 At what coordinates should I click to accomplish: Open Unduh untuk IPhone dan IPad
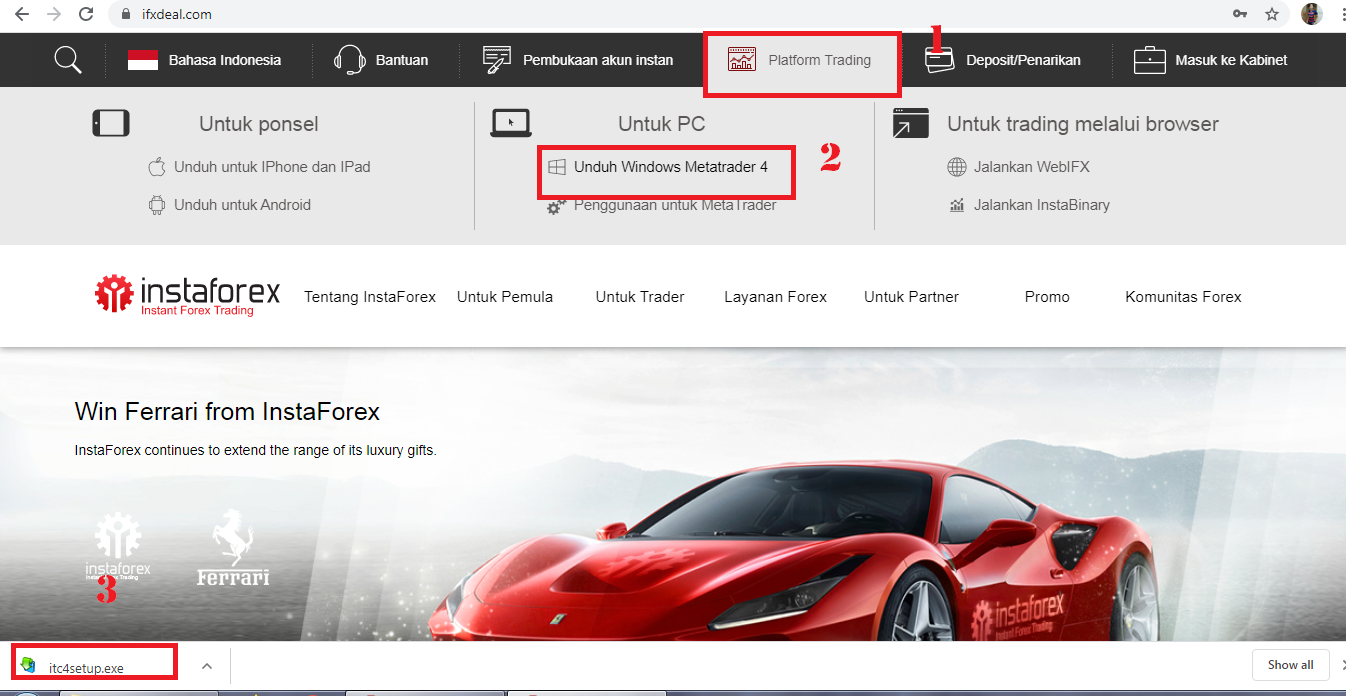[x=272, y=167]
